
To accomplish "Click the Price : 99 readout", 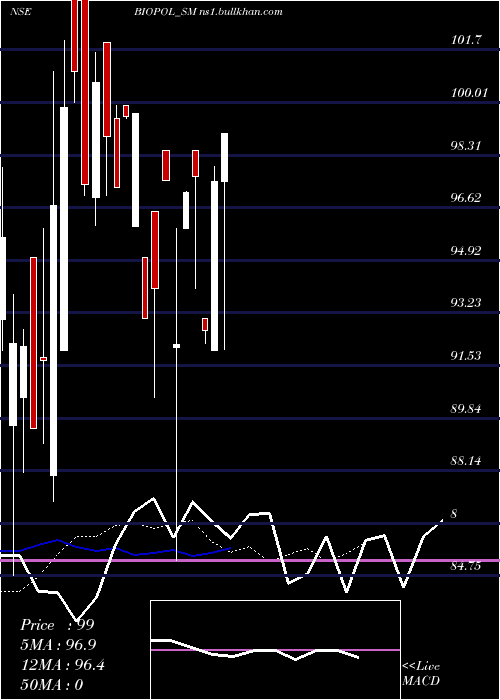I will 57,625.
